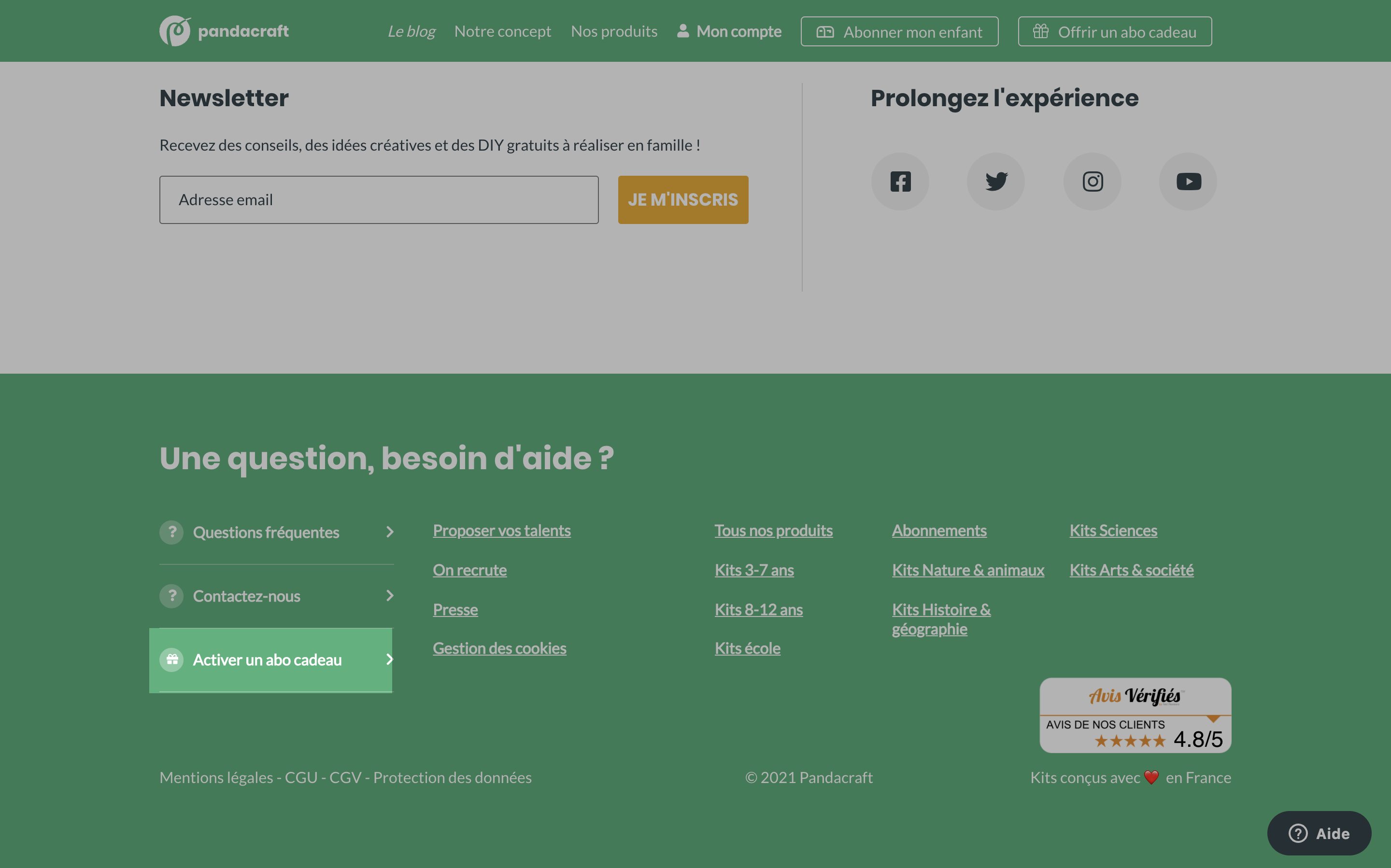This screenshot has width=1391, height=868.
Task: Click Abonner mon enfant button
Action: (x=899, y=31)
